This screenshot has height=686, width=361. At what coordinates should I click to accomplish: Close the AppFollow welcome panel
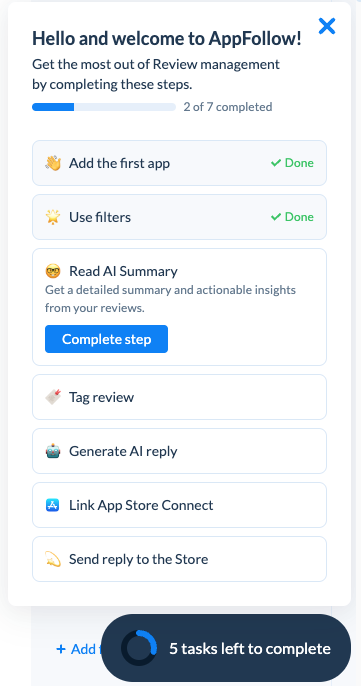[327, 26]
